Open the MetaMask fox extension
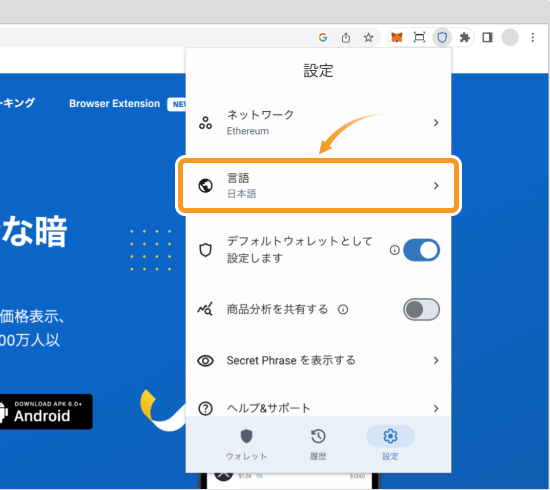550x490 pixels. (397, 37)
